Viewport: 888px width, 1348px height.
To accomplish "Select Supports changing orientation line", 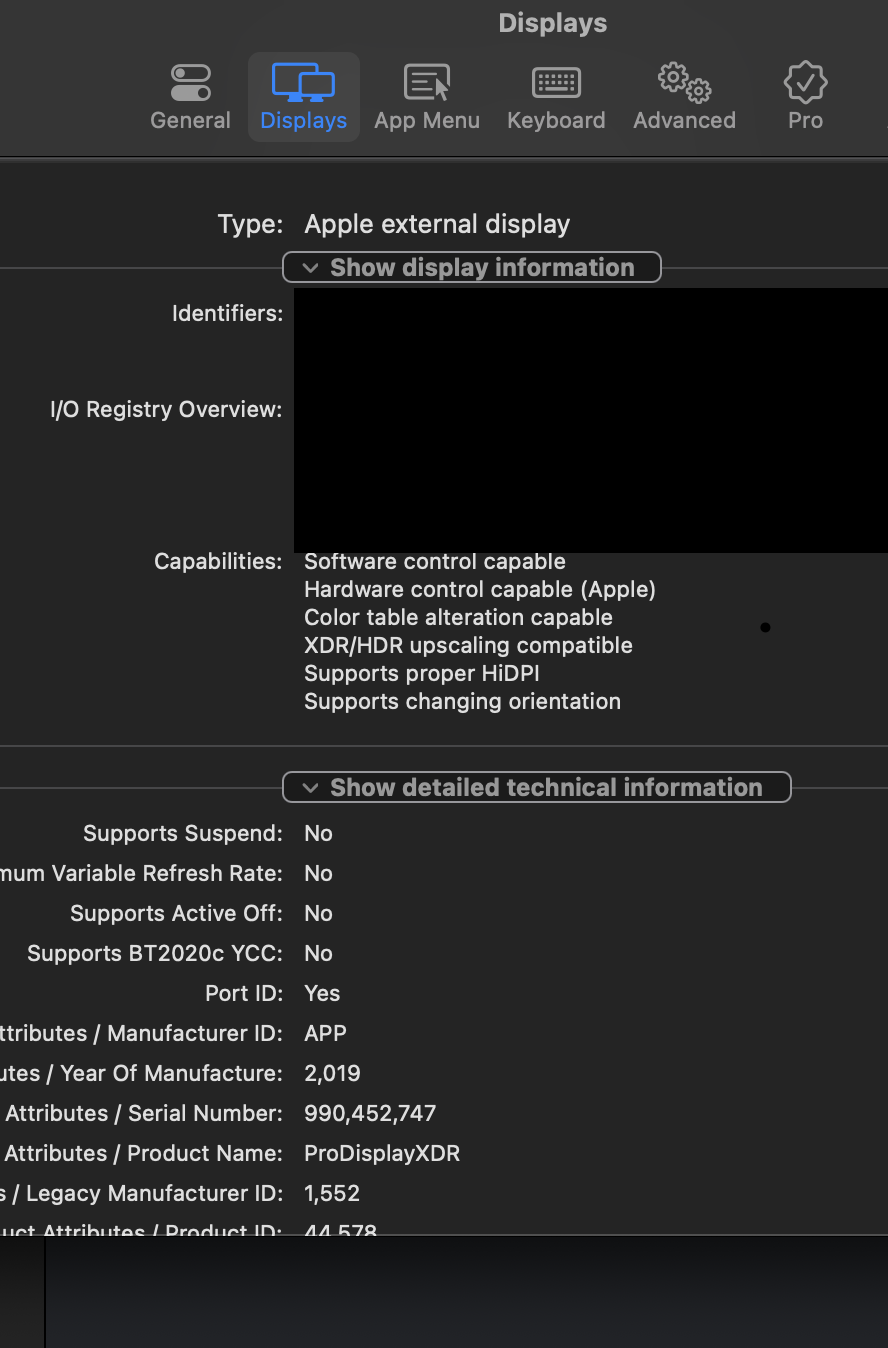I will point(462,702).
